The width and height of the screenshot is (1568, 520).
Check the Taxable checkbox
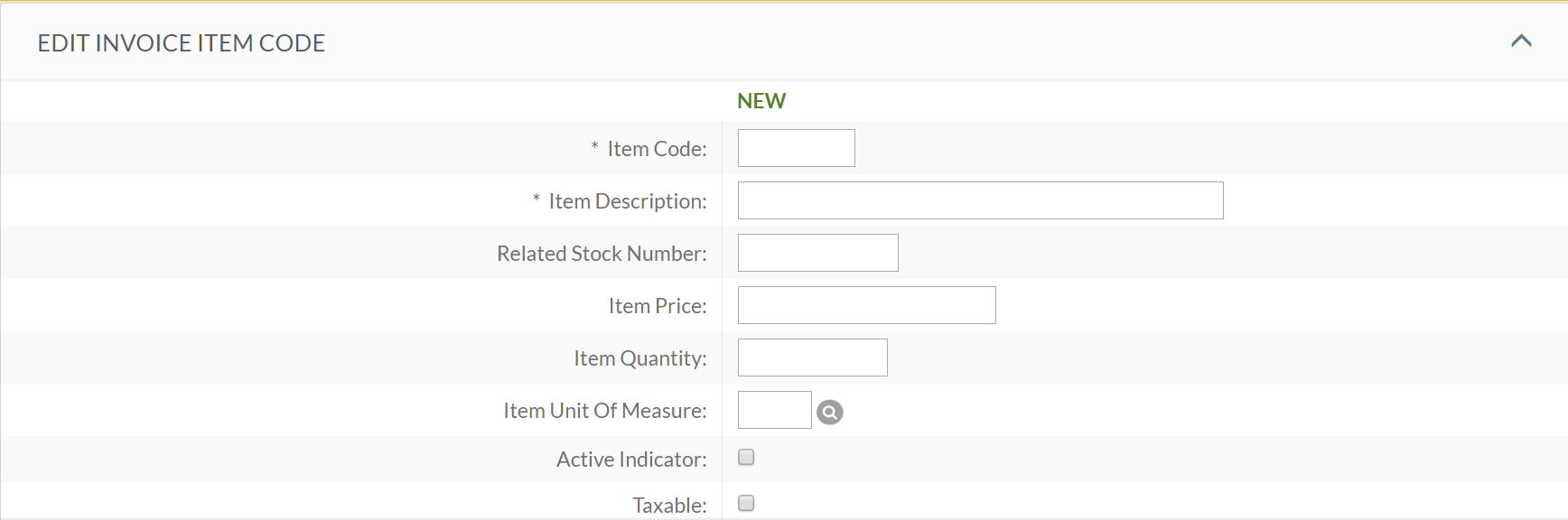tap(746, 504)
